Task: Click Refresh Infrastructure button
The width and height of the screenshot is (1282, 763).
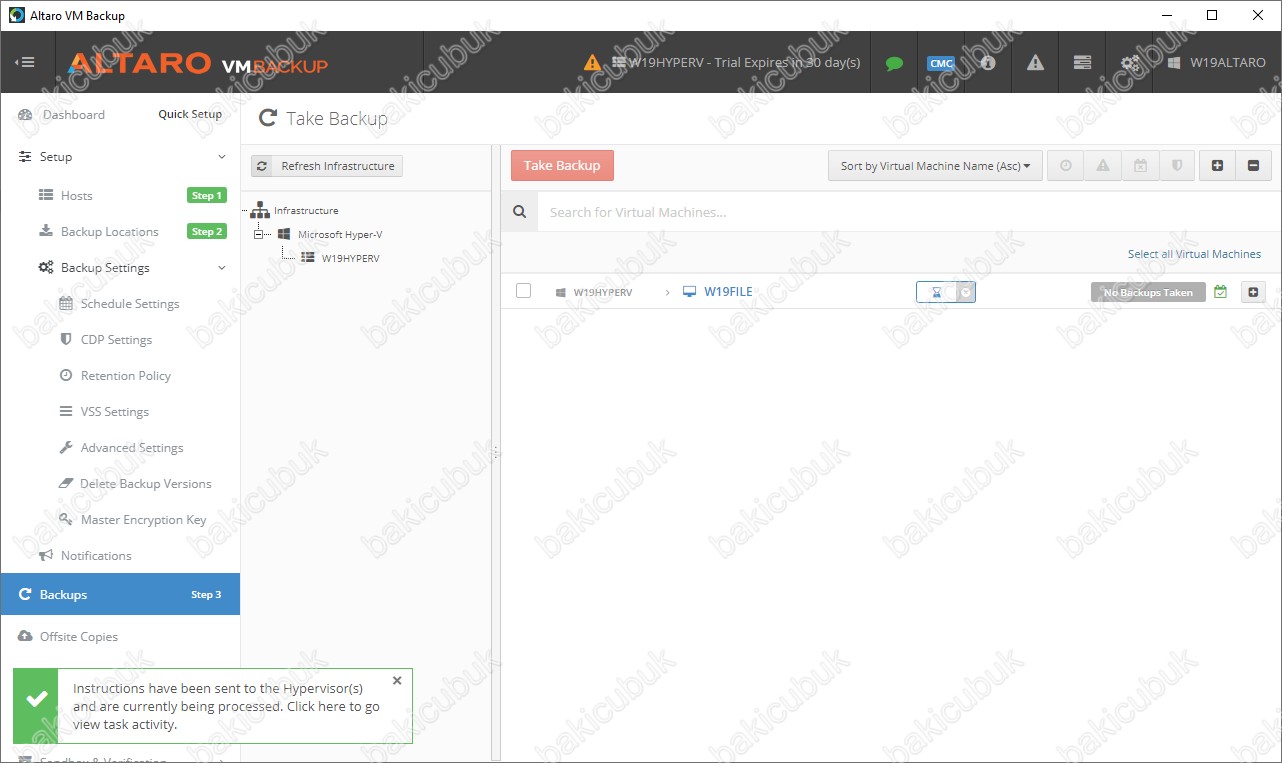Action: [x=327, y=166]
